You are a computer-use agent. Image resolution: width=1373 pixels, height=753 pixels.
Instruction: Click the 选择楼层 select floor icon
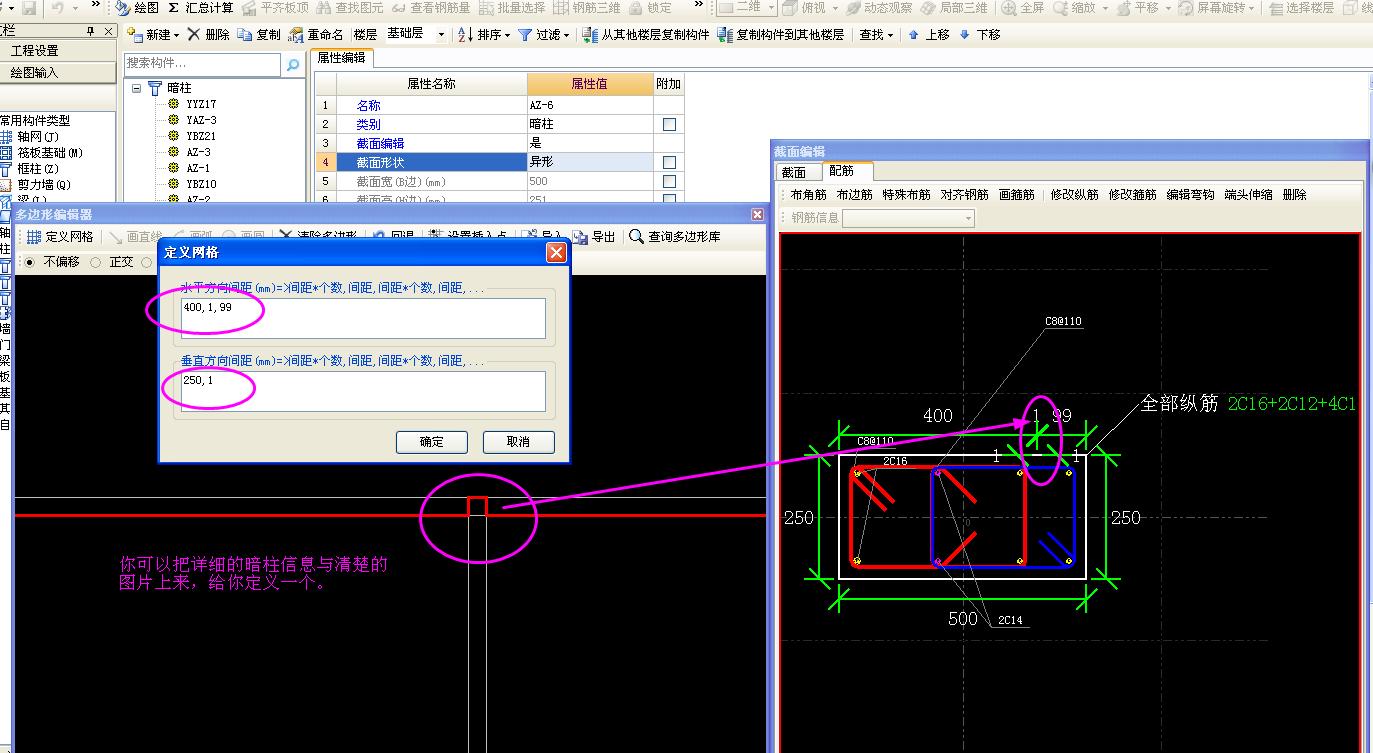point(1276,8)
